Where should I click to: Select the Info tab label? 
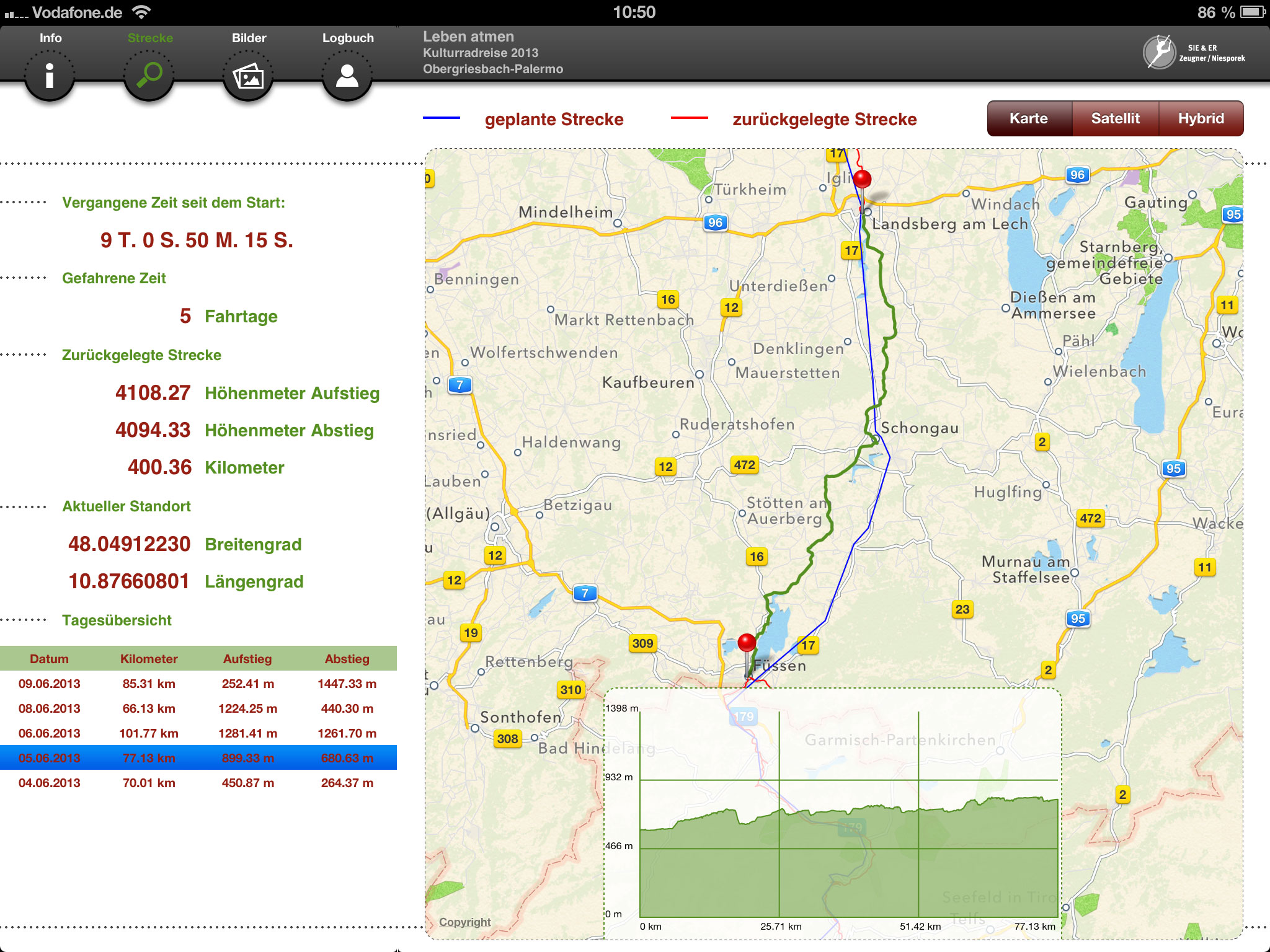pyautogui.click(x=50, y=38)
